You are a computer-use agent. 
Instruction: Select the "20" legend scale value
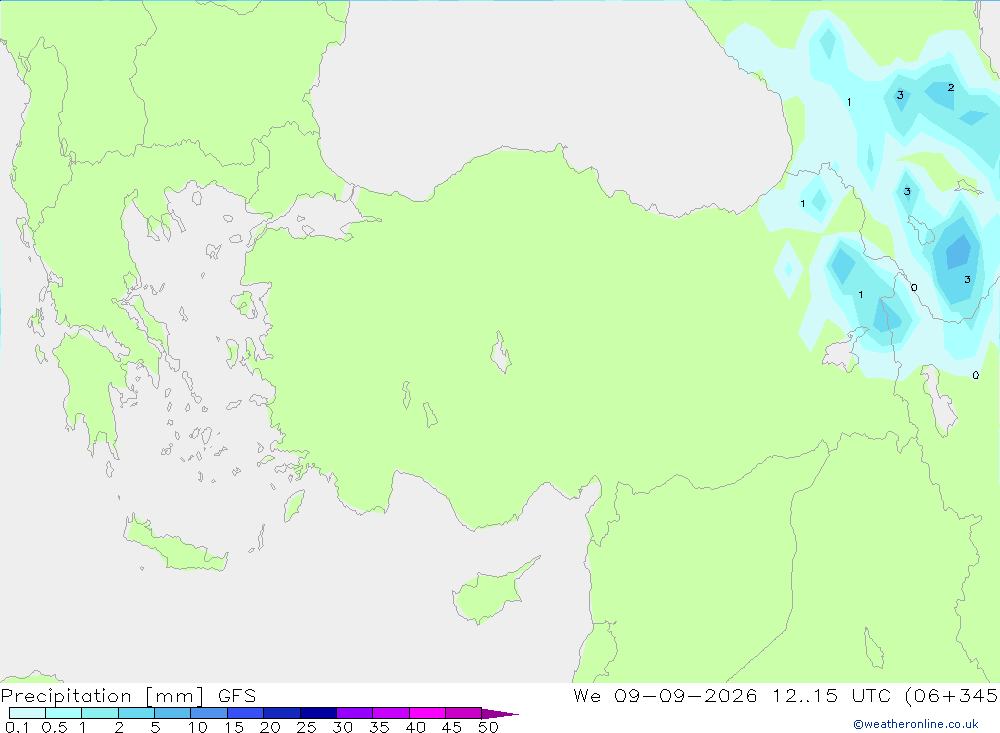tap(270, 727)
